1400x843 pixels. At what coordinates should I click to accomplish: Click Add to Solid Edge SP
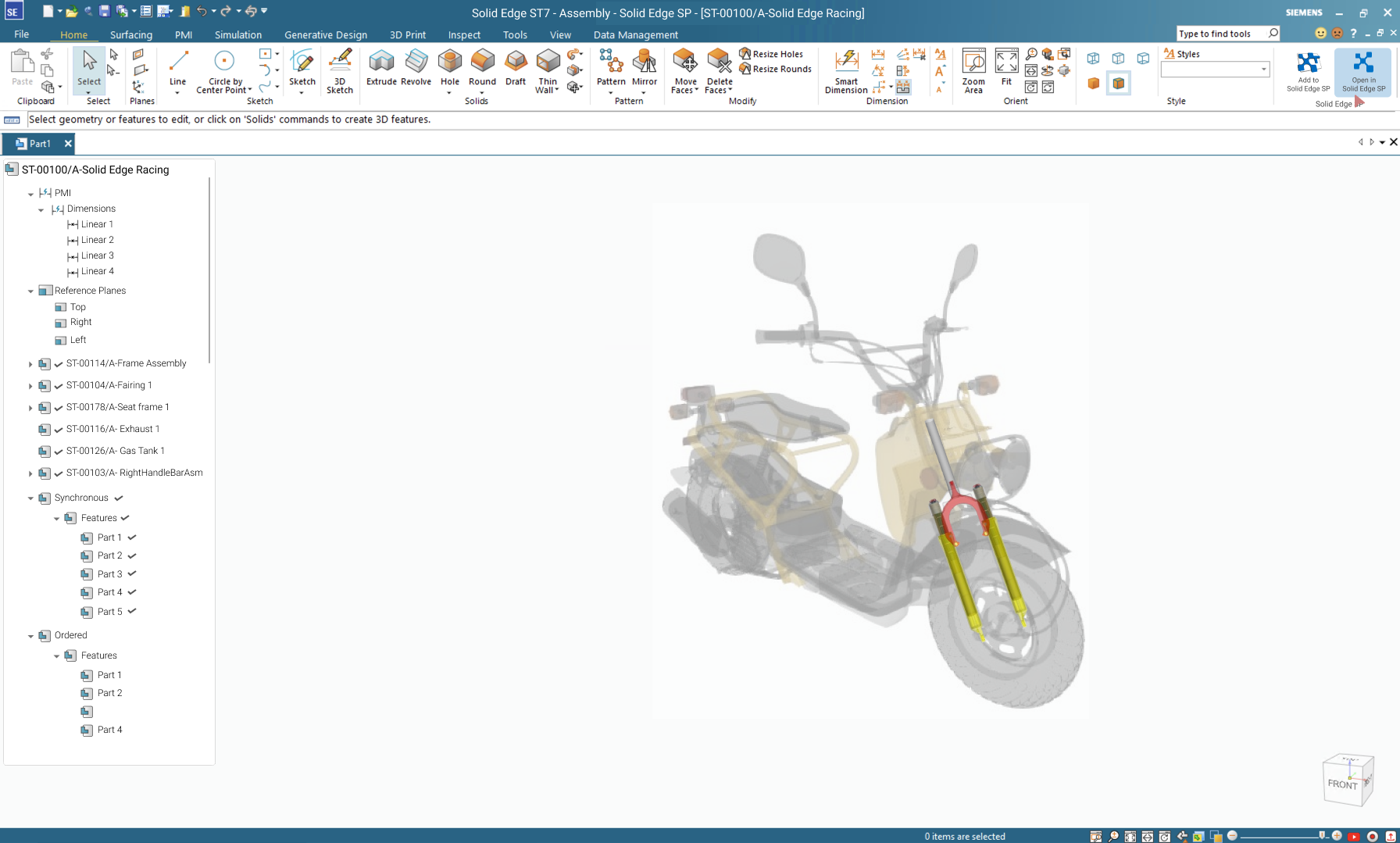(1309, 72)
